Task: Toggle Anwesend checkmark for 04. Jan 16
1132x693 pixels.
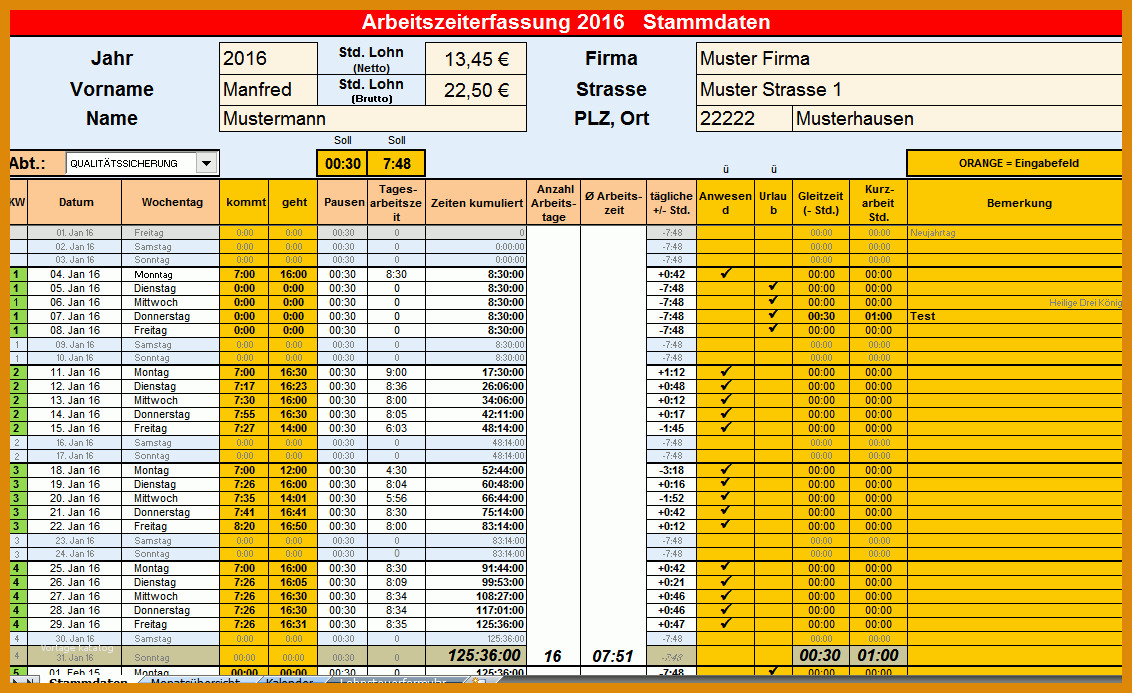Action: click(x=725, y=273)
